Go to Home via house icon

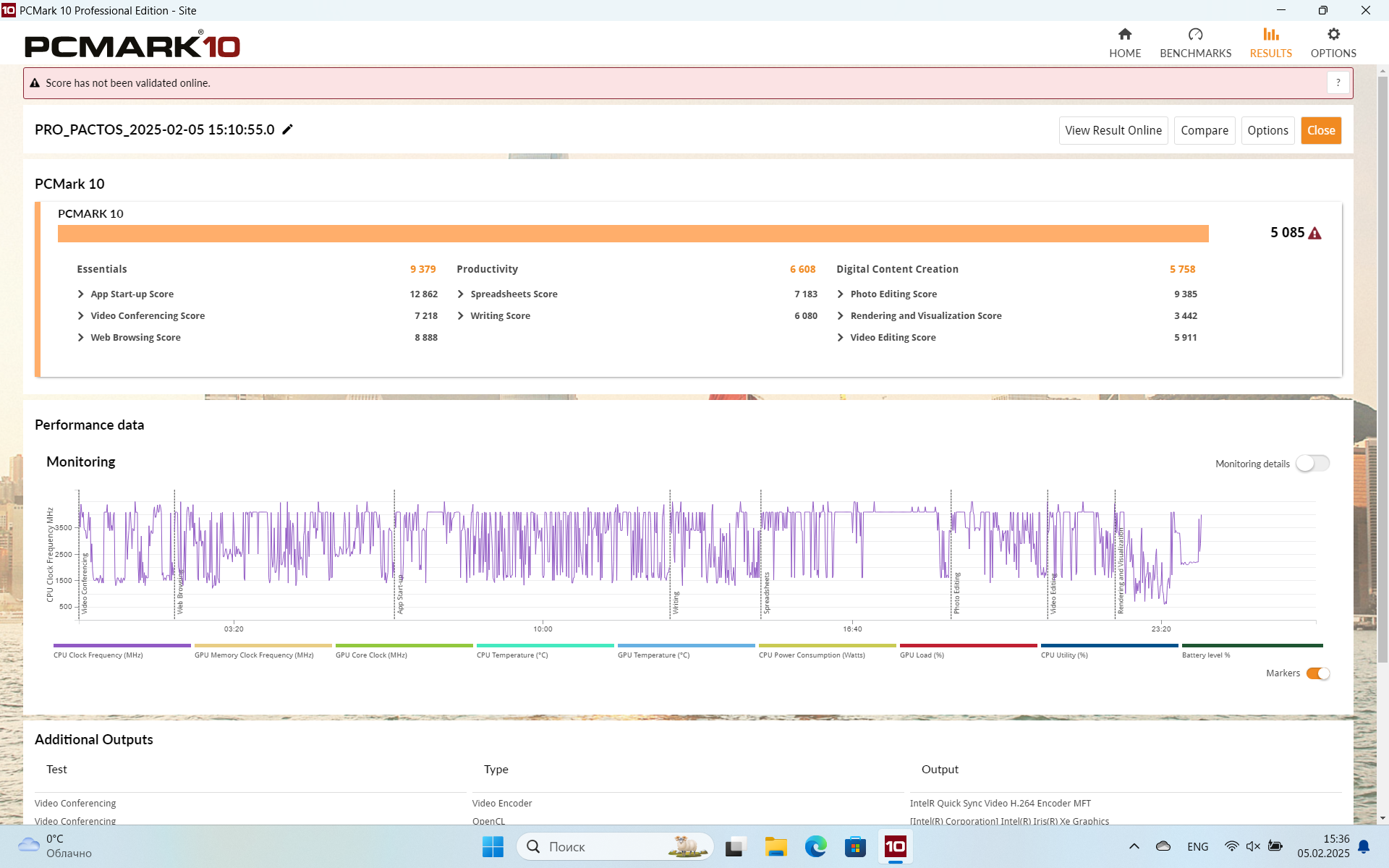click(x=1124, y=35)
